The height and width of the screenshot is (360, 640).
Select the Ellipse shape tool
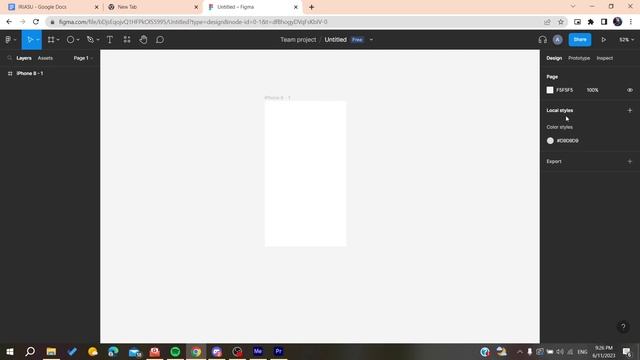pyautogui.click(x=70, y=40)
